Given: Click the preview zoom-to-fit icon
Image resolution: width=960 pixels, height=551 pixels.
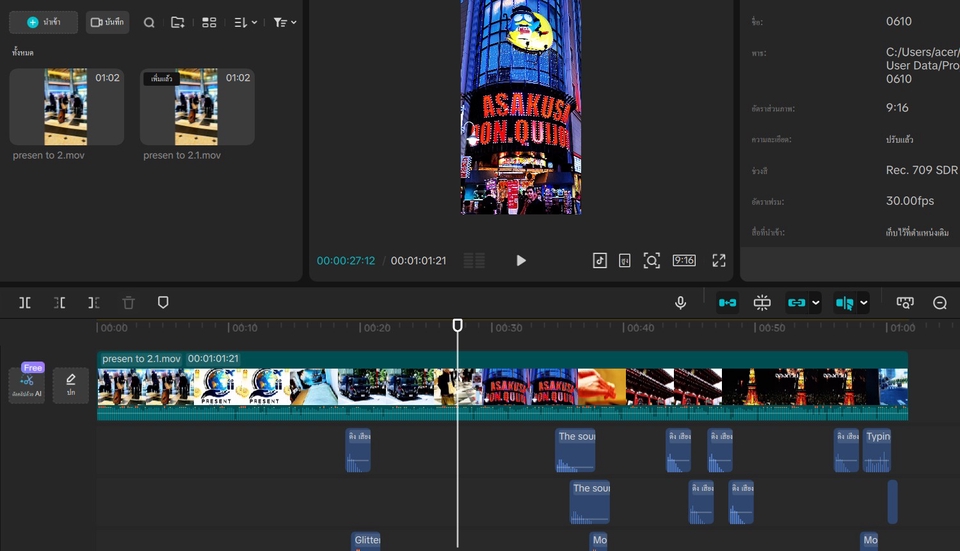Looking at the screenshot, I should 651,261.
